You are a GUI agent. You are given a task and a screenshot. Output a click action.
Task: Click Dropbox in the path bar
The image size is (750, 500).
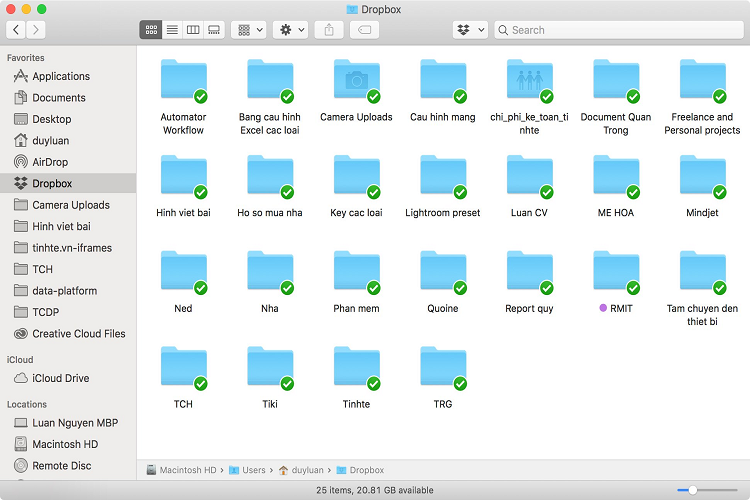(360, 470)
